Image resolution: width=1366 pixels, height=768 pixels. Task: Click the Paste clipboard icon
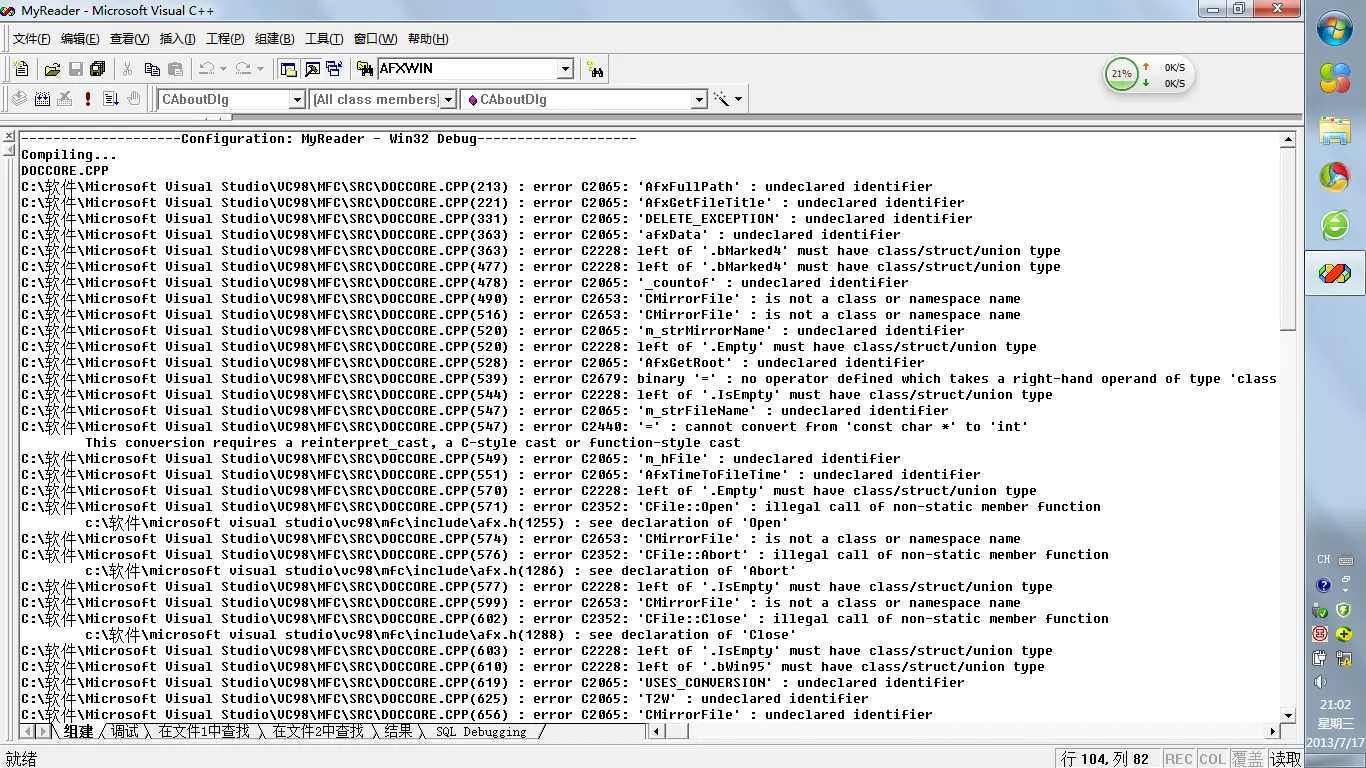tap(175, 69)
